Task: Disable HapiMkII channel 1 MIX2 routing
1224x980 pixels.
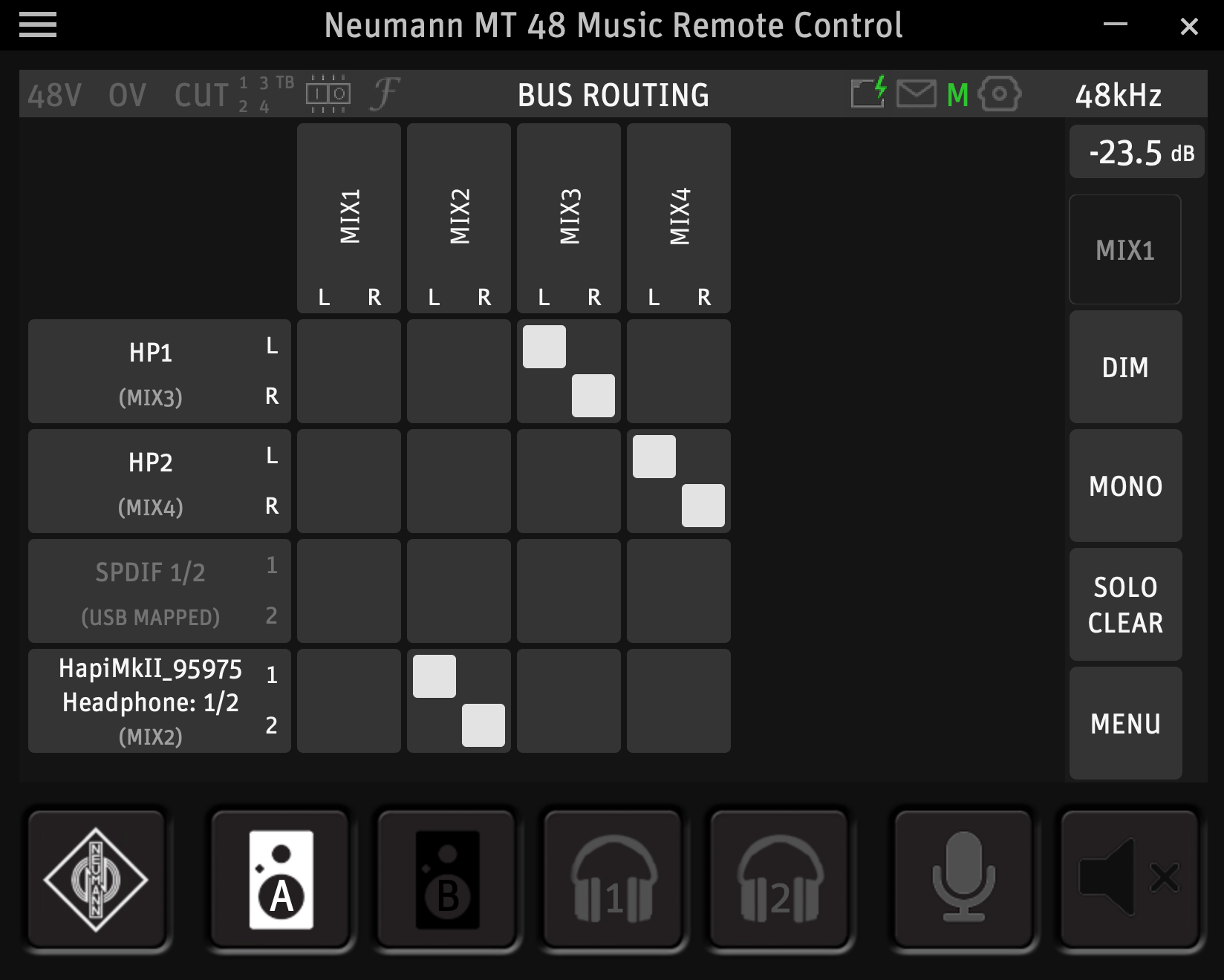Action: coord(435,676)
